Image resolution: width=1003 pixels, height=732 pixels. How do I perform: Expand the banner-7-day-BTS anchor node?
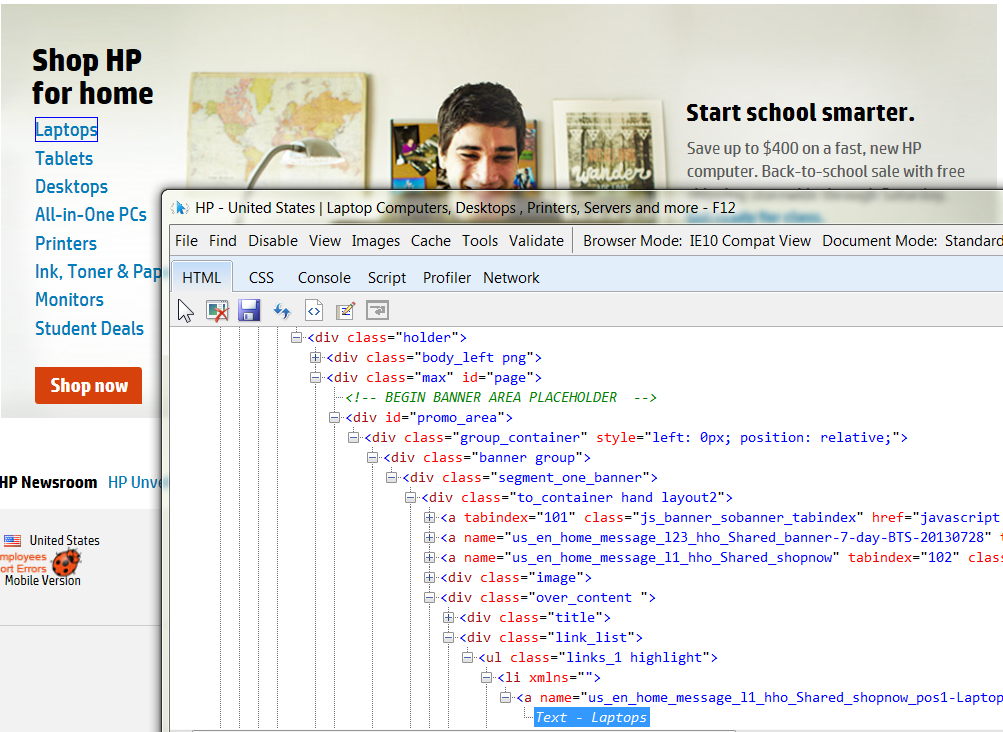coord(429,537)
